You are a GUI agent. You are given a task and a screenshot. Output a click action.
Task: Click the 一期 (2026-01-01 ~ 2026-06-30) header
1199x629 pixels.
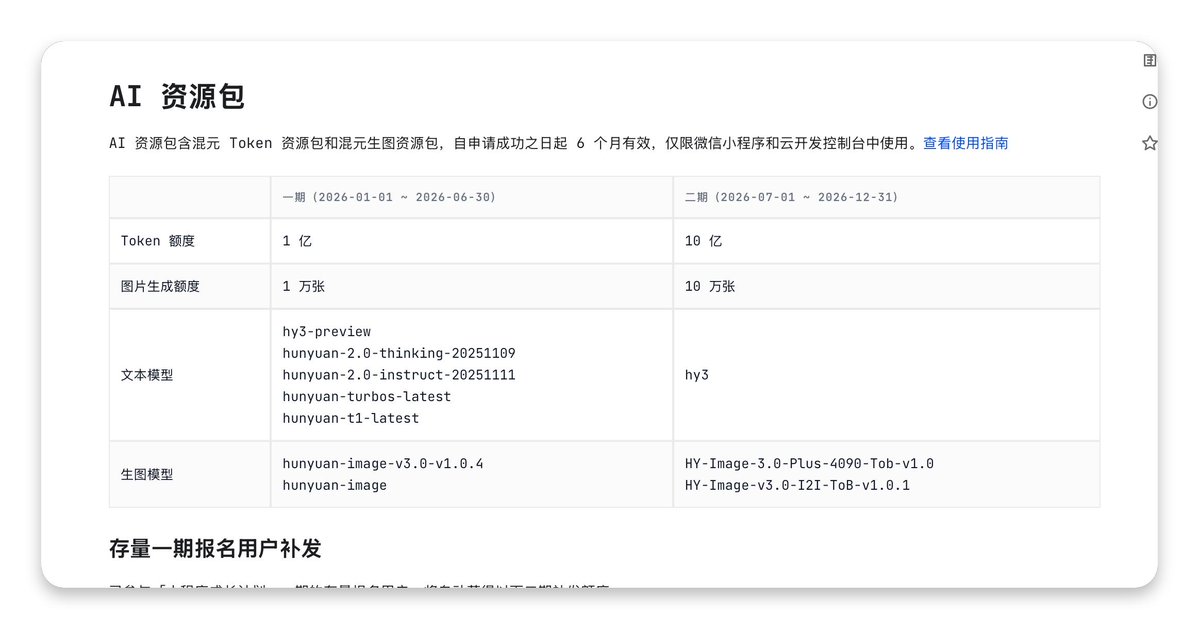pos(388,197)
